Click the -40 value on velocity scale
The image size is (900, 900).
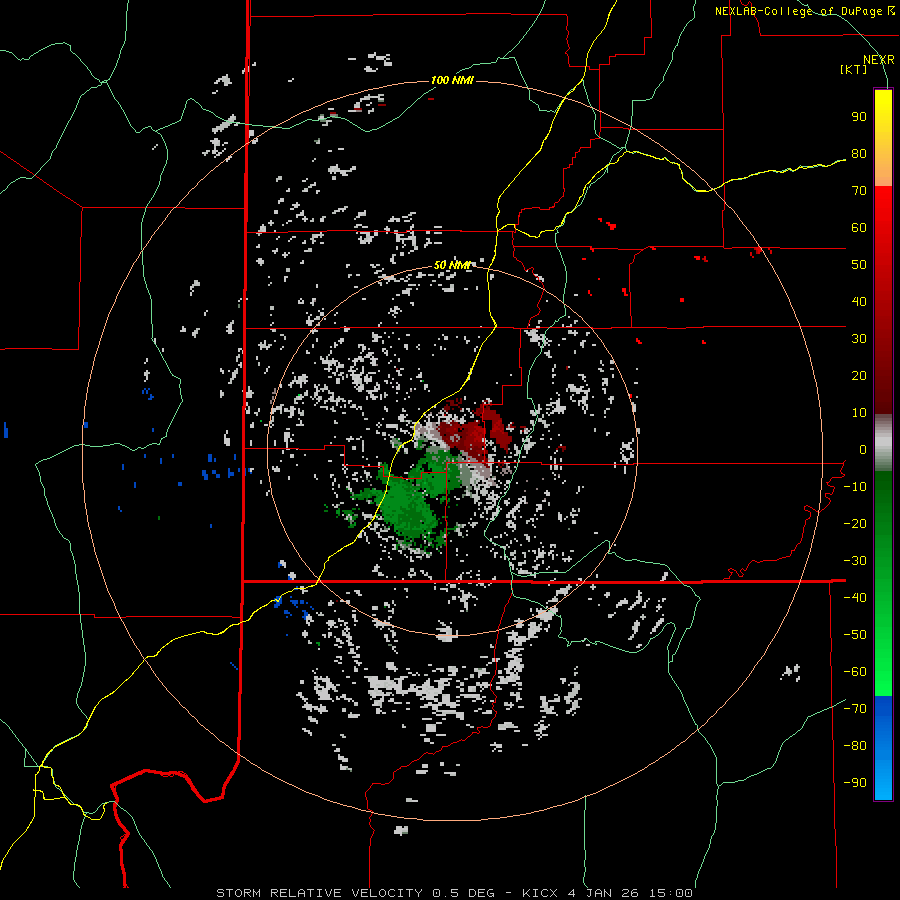[x=855, y=598]
